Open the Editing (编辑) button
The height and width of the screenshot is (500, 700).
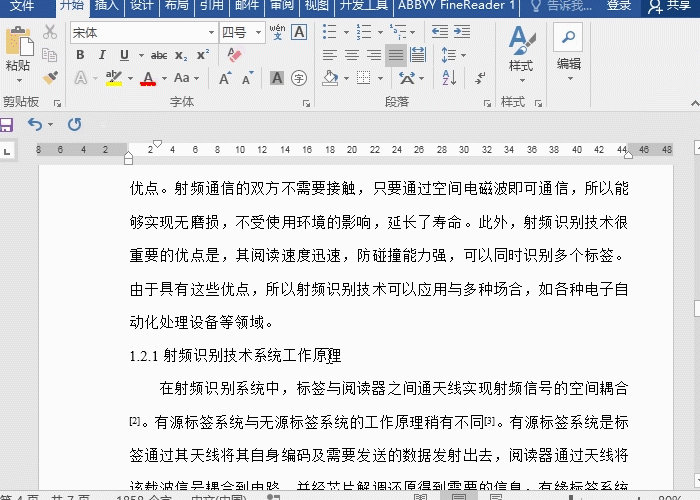point(569,53)
